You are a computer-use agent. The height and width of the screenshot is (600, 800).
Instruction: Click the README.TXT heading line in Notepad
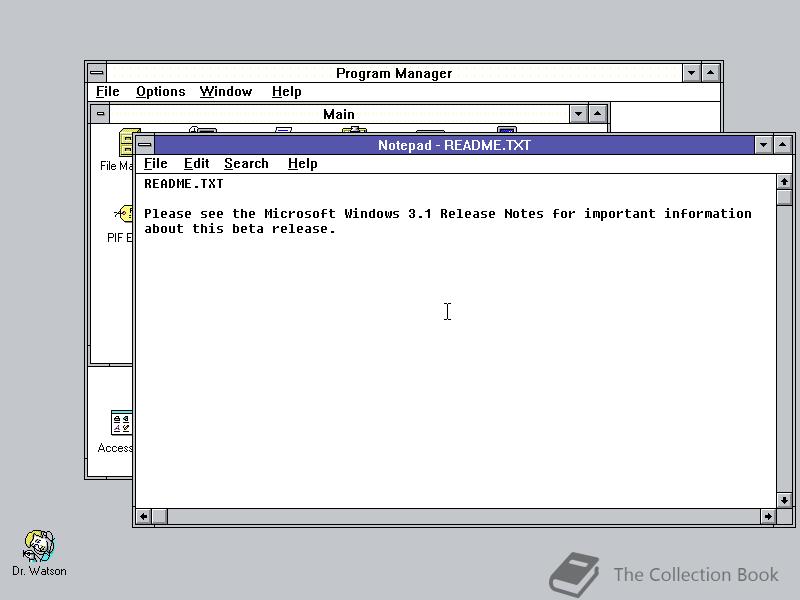[184, 184]
